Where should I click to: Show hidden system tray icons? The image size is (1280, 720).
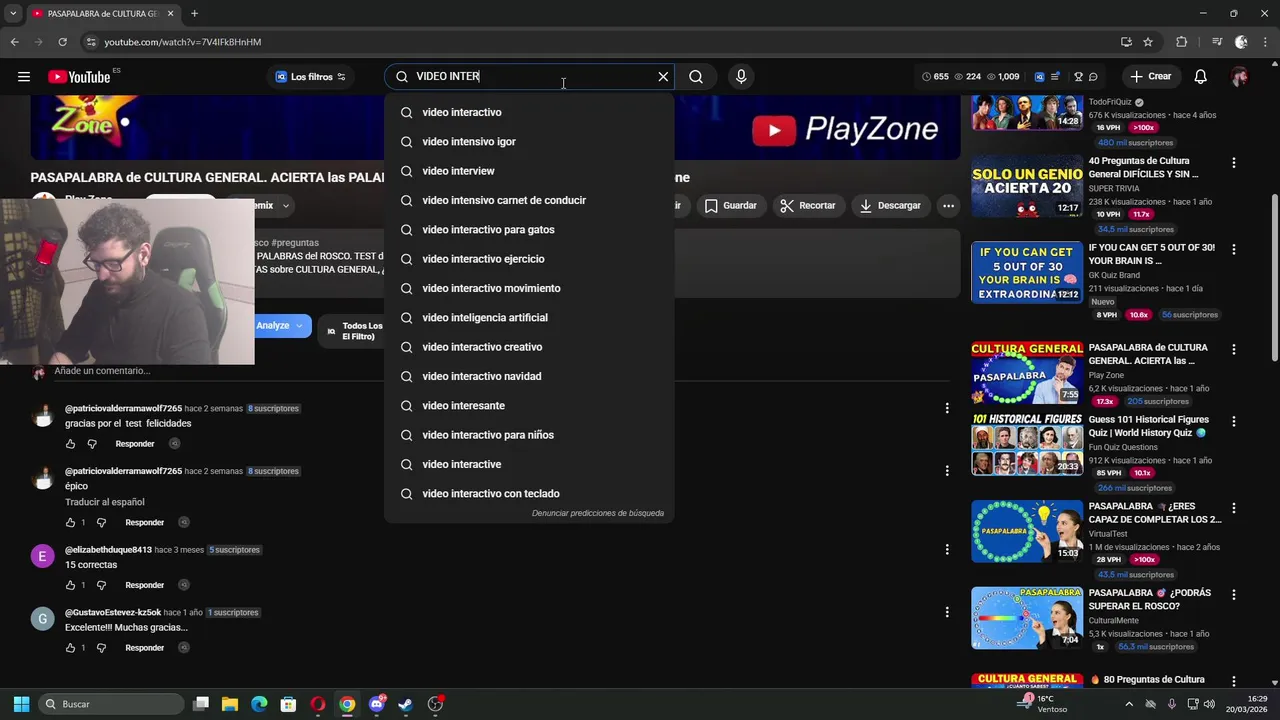(x=1131, y=704)
